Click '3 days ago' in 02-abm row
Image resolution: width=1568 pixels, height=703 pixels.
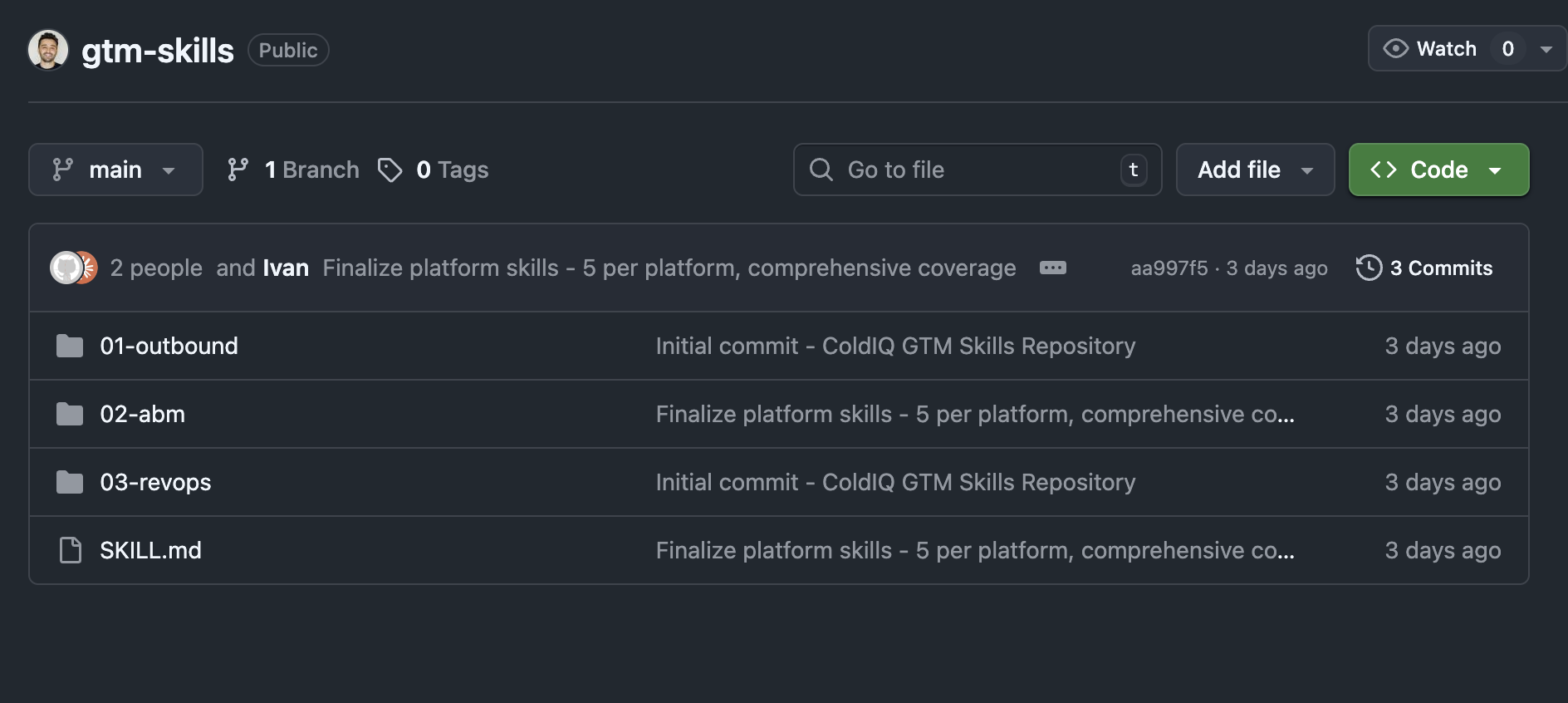[1443, 414]
